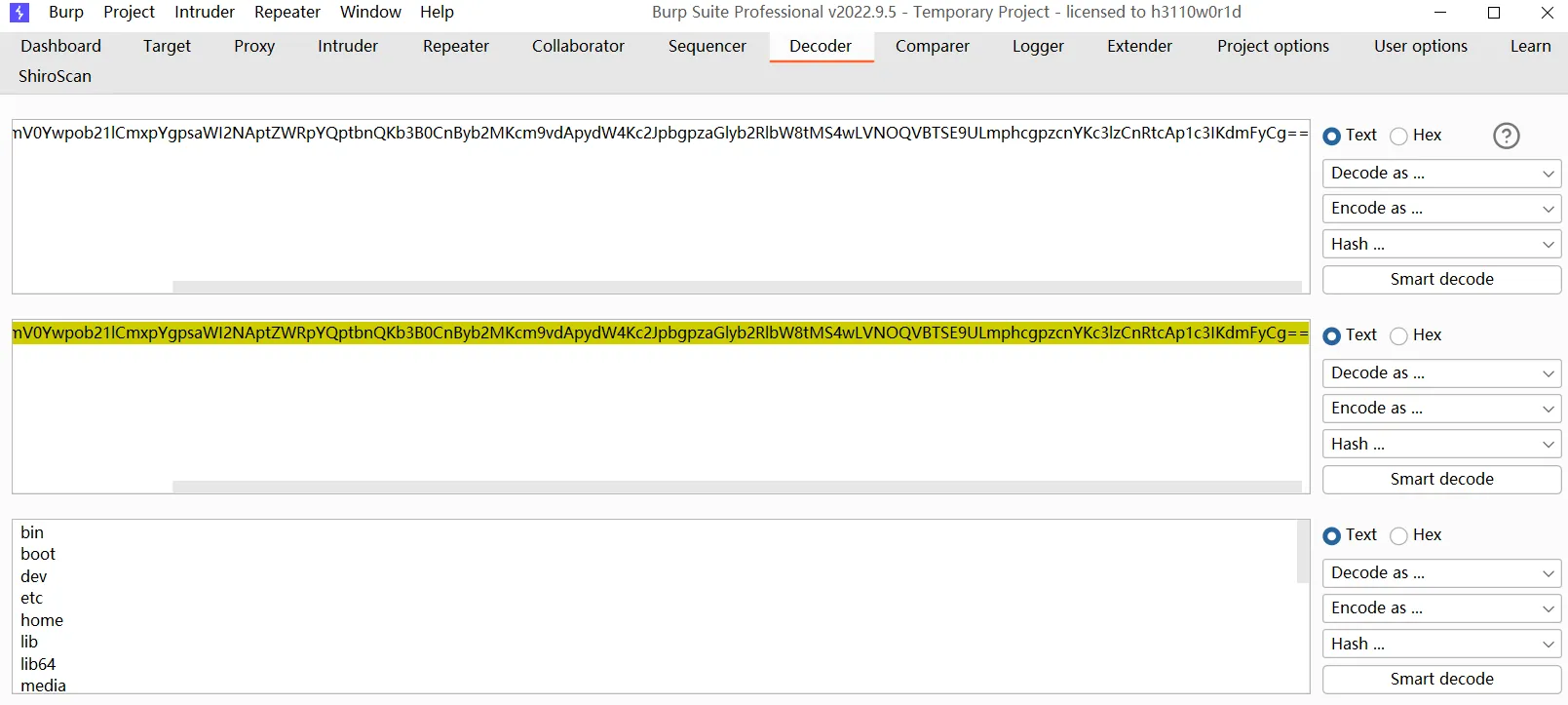The width and height of the screenshot is (1568, 705).
Task: Open the Project options tab
Action: tap(1273, 46)
